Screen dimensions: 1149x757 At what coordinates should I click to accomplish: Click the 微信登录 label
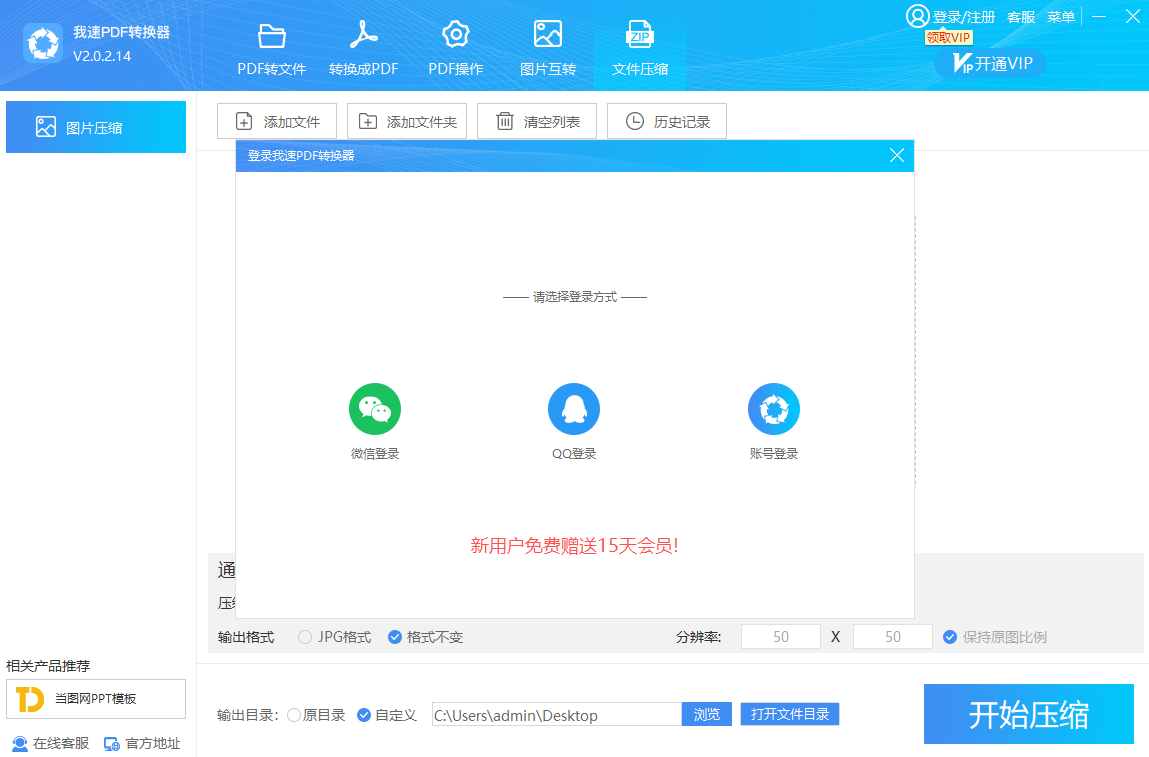(x=375, y=454)
